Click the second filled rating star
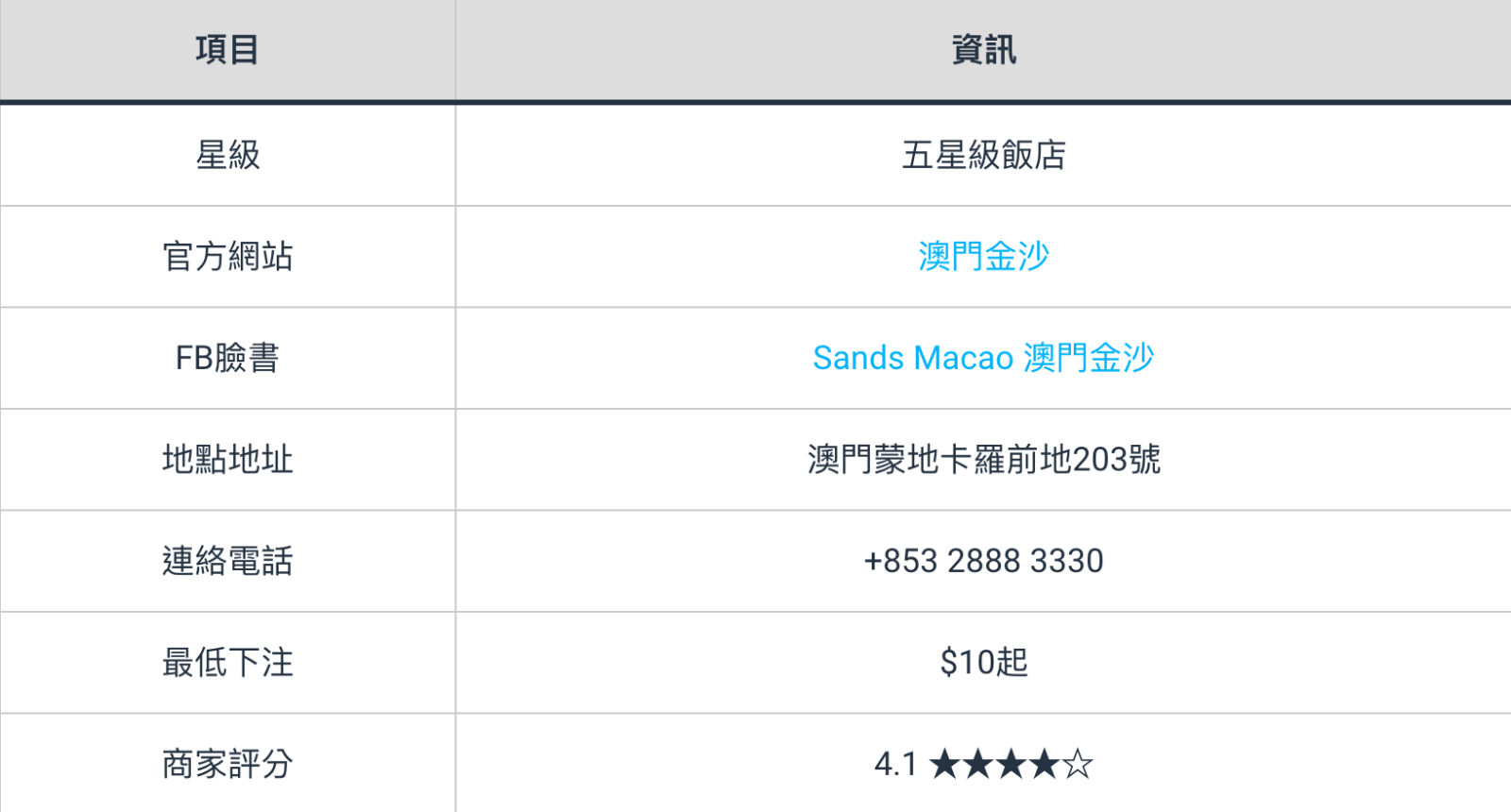The image size is (1511, 812). tap(978, 764)
